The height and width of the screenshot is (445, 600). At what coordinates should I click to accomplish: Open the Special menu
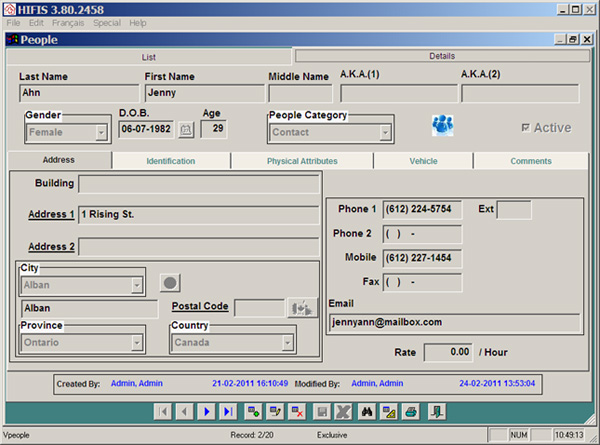click(107, 22)
